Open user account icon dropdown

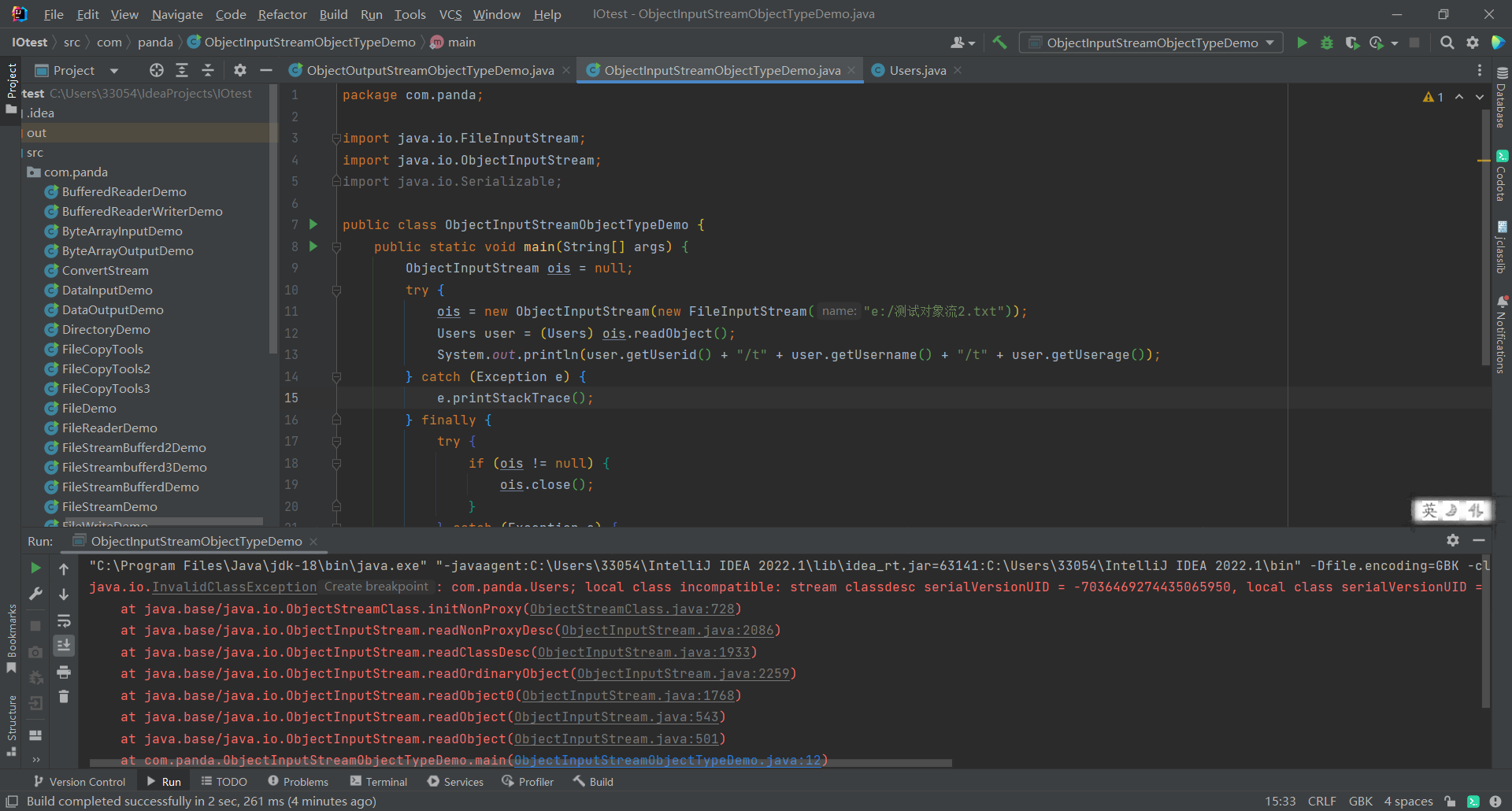[962, 43]
